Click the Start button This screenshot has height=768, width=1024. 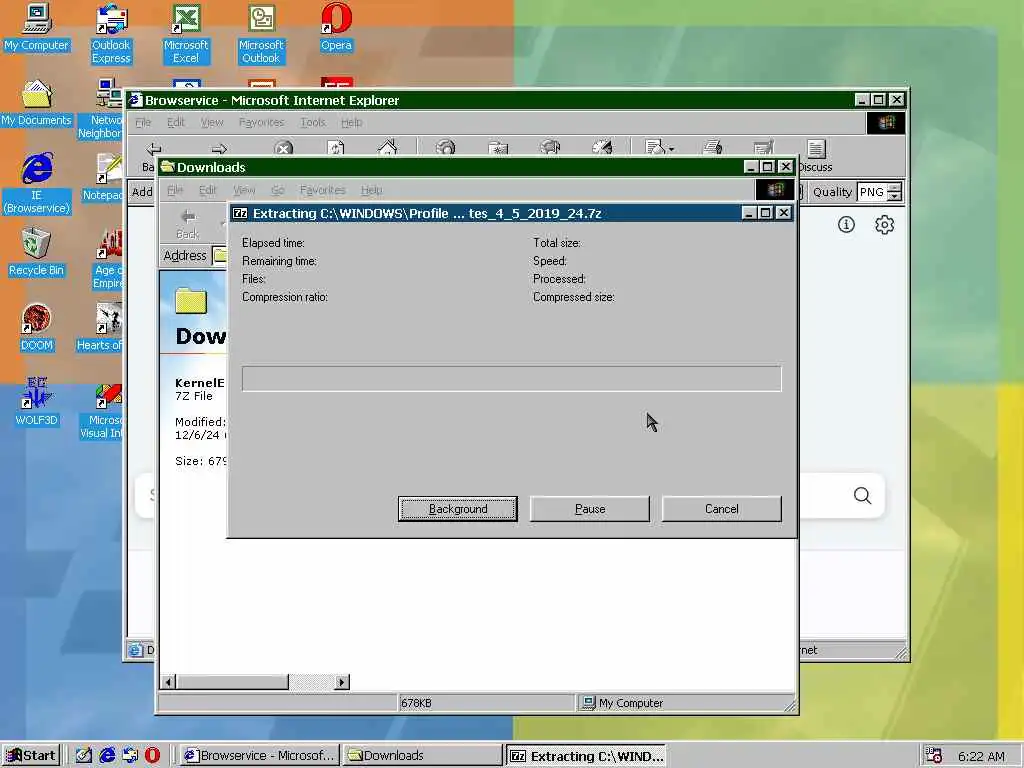[31, 755]
